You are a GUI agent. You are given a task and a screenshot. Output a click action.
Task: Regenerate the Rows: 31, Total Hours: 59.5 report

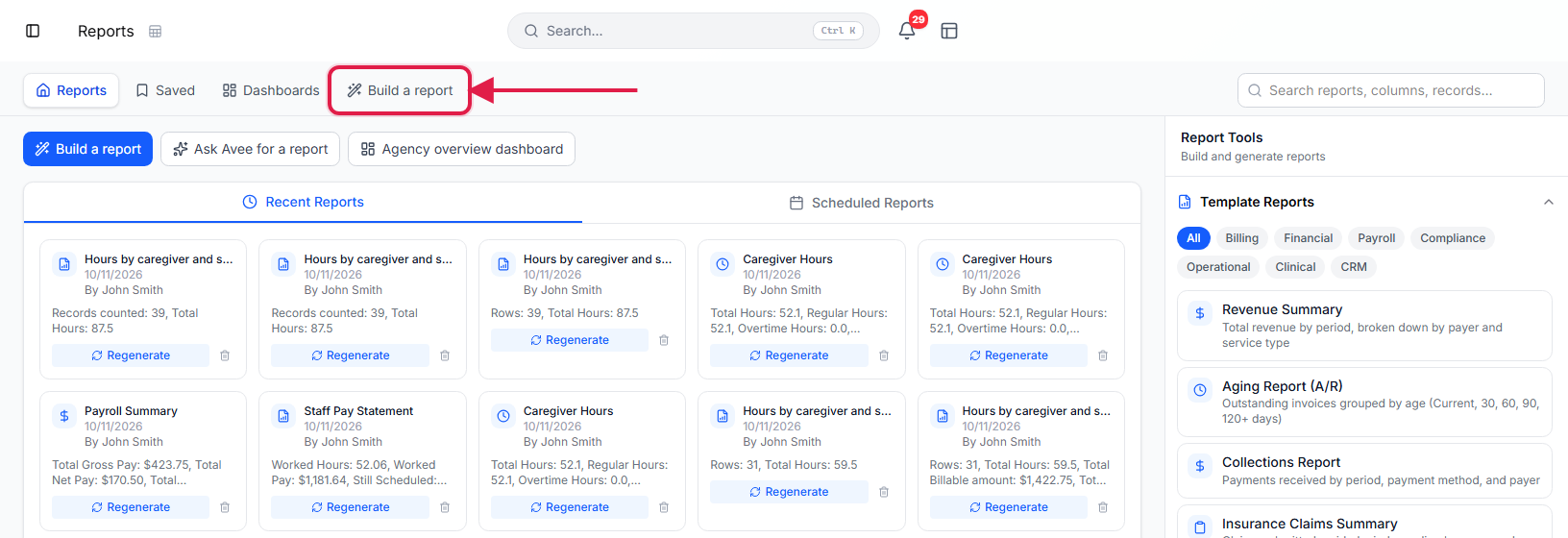pos(789,492)
